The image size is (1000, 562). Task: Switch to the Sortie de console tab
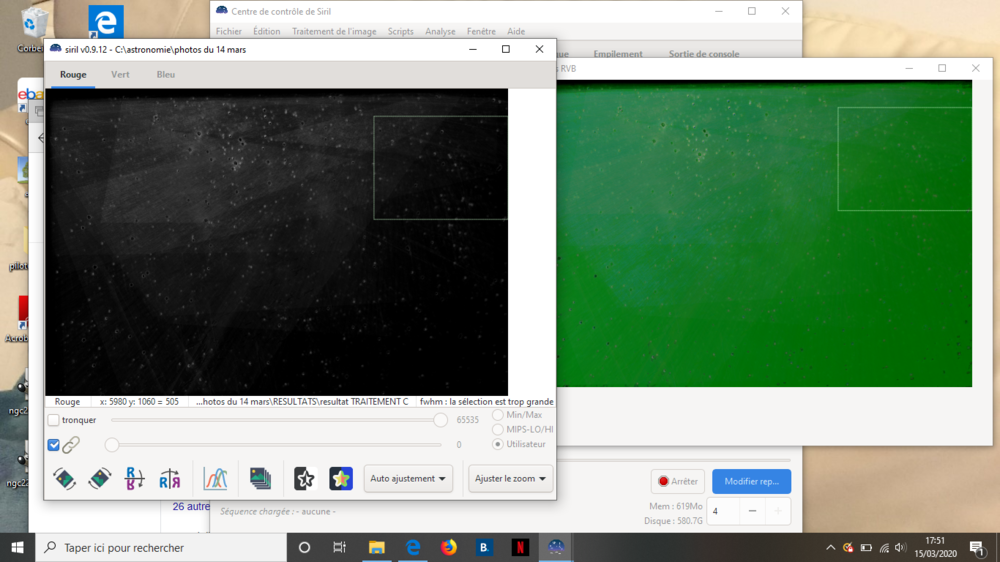click(x=704, y=54)
